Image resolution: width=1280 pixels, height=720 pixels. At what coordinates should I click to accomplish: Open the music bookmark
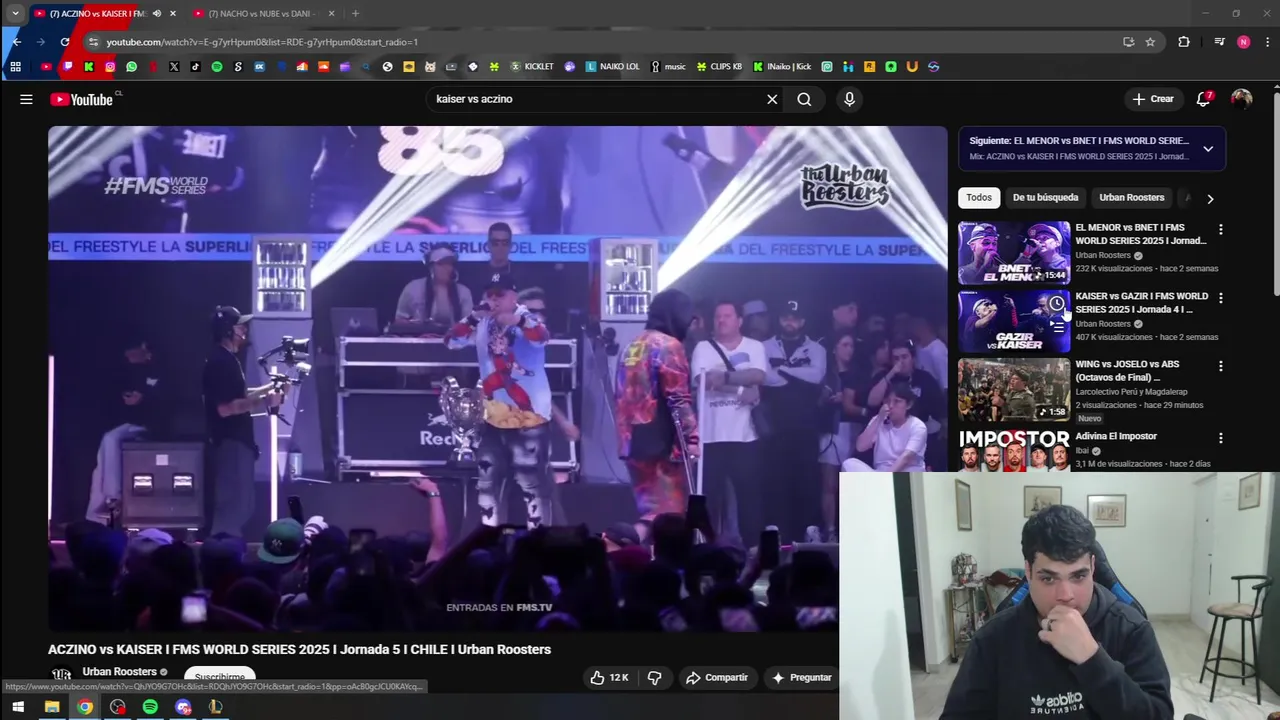coord(668,67)
